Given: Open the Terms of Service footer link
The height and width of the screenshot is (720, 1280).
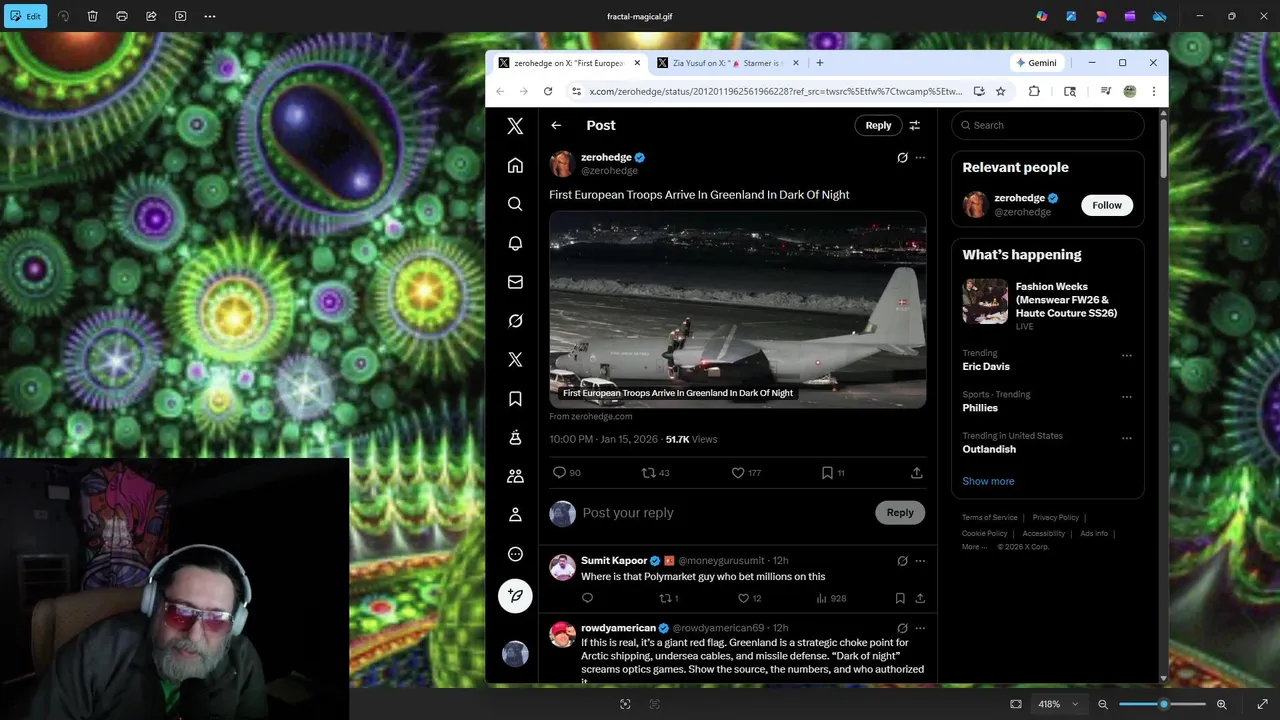Looking at the screenshot, I should pyautogui.click(x=990, y=518).
